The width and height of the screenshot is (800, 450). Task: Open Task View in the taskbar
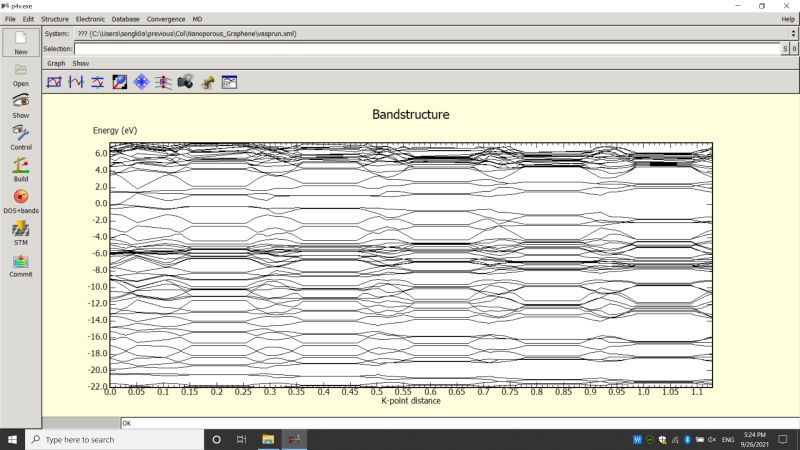click(241, 439)
